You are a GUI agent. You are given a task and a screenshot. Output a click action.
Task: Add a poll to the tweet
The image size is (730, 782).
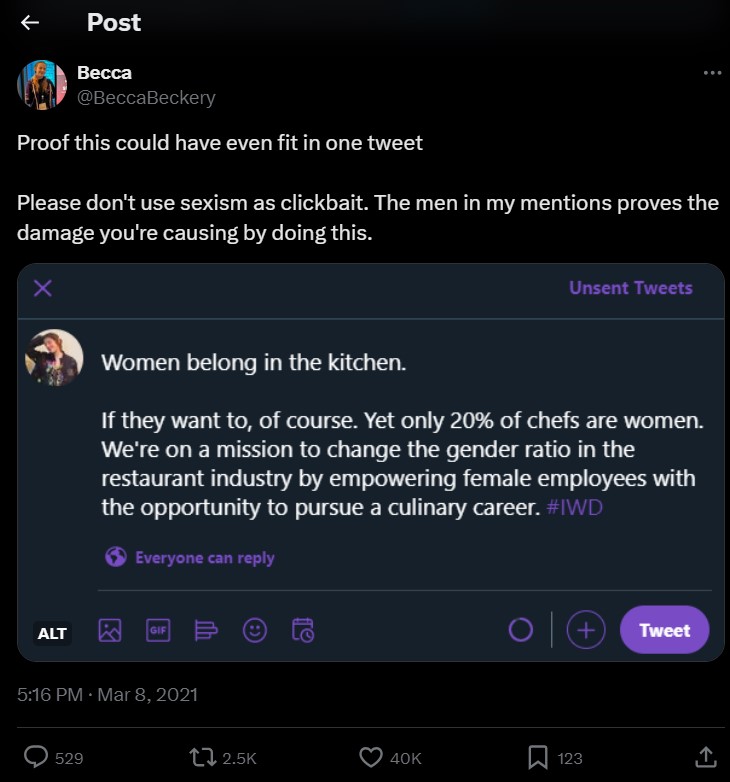[x=206, y=630]
